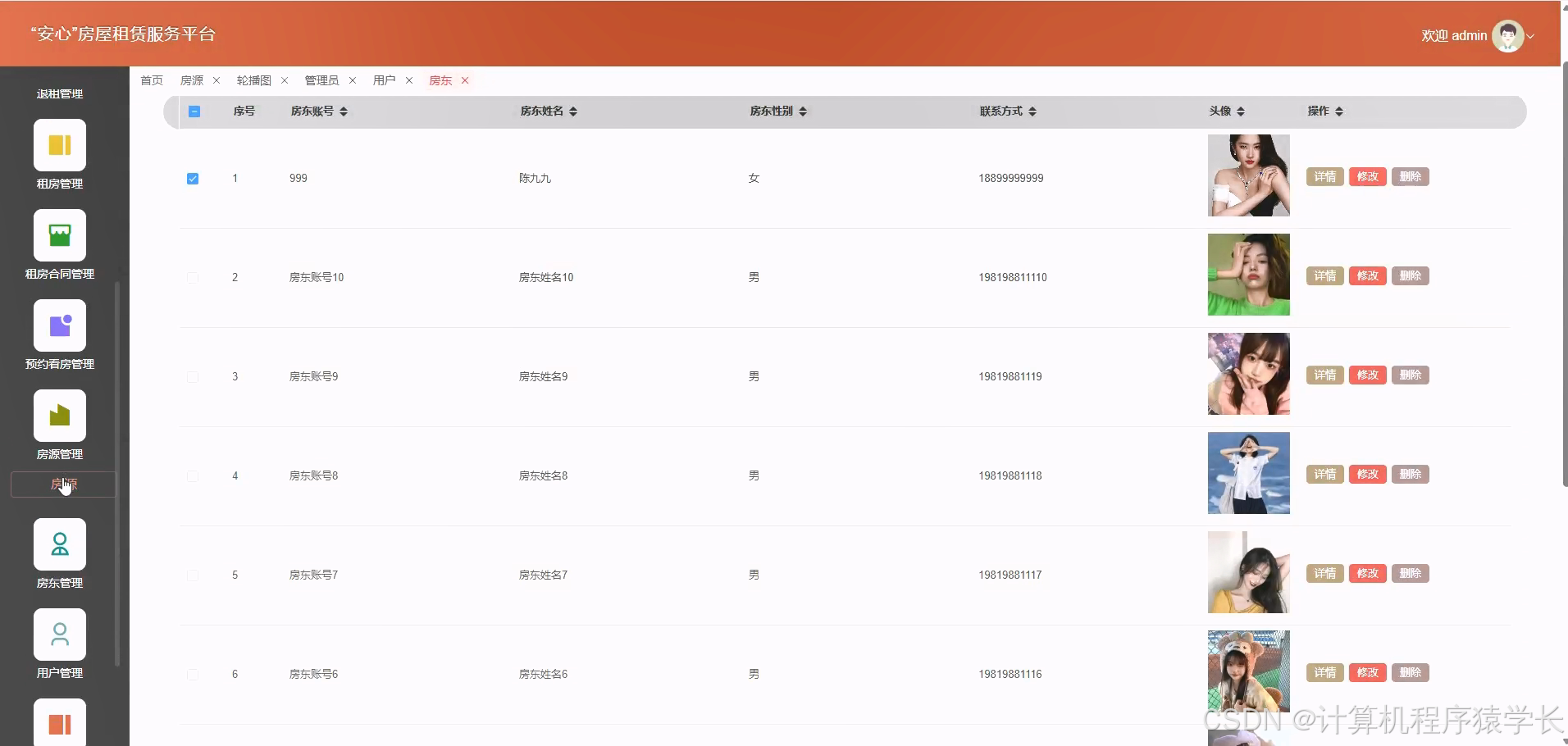This screenshot has width=1568, height=746.
Task: Click 详情 for 陈九九 row
Action: (x=1325, y=177)
